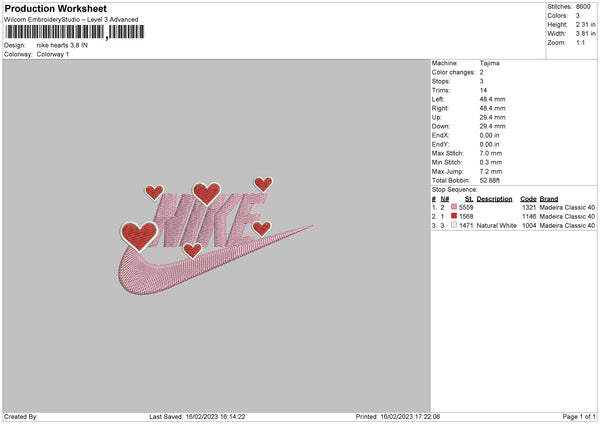Select stitch count 5559 in stop sequence
The width and height of the screenshot is (600, 424).
point(466,207)
